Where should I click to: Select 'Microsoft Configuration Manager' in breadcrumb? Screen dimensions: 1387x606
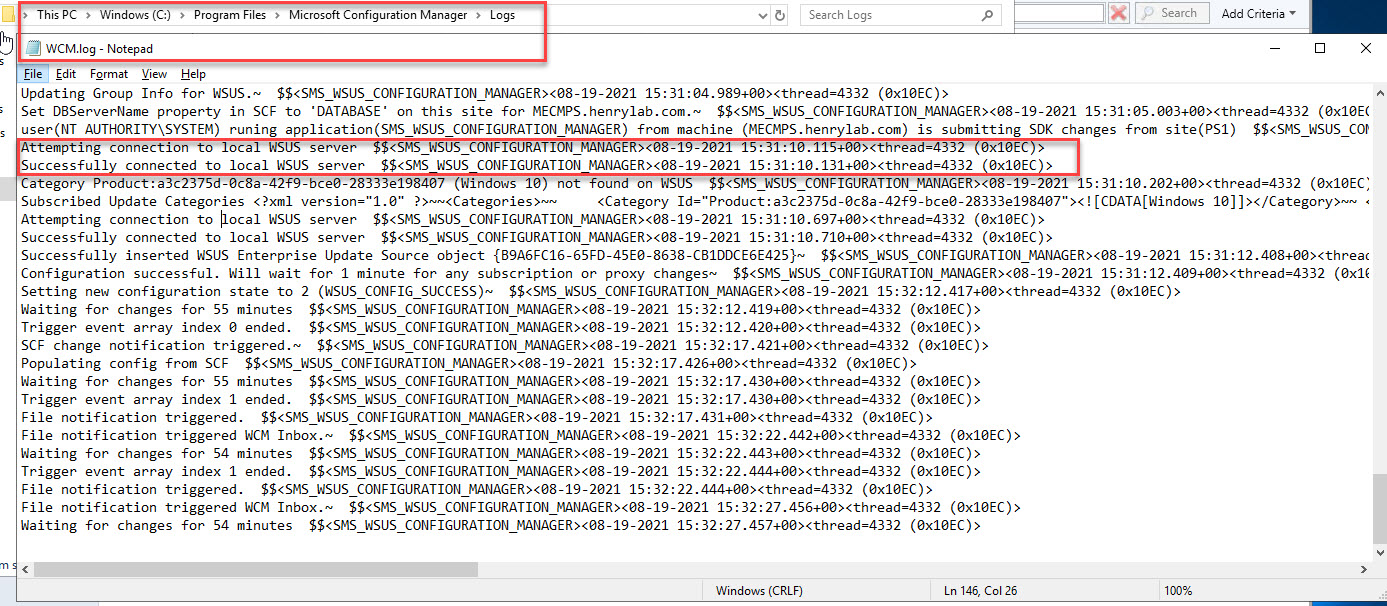pos(378,15)
